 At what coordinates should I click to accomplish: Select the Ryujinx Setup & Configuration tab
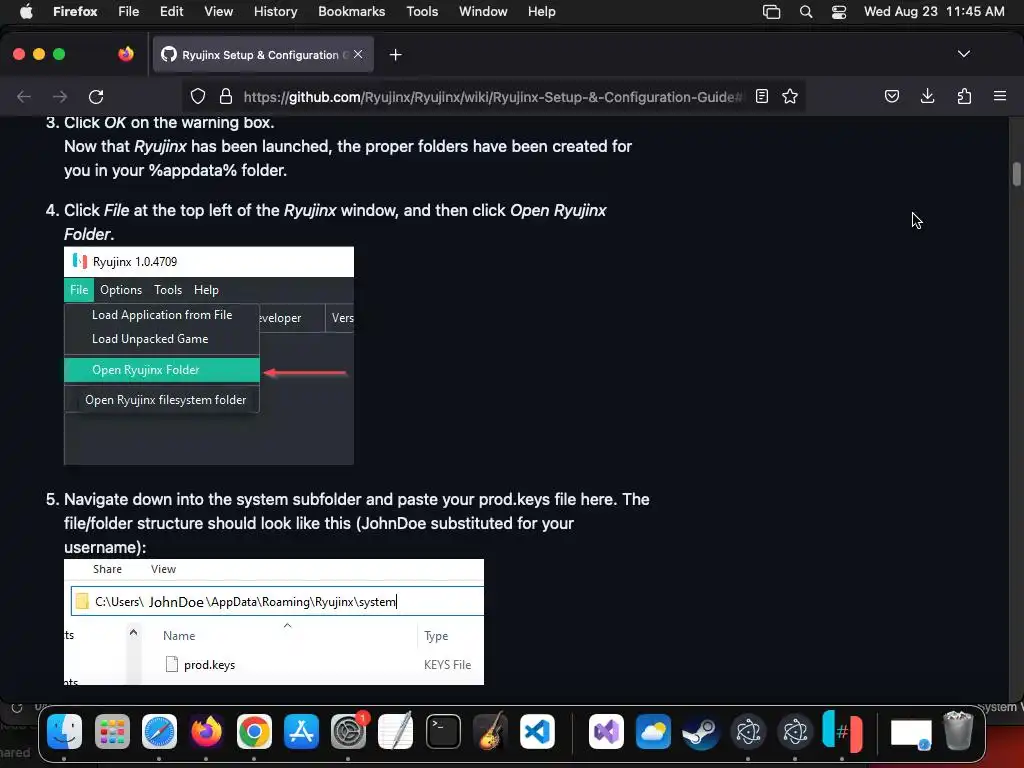pyautogui.click(x=263, y=55)
